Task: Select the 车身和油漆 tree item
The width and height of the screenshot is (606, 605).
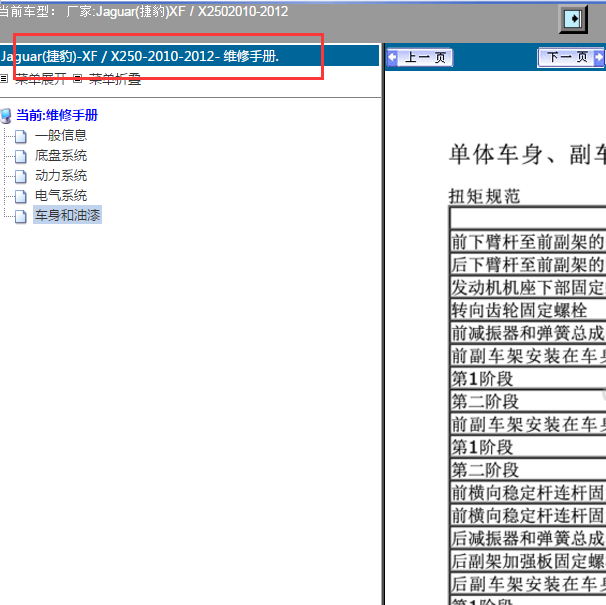Action: 67,215
